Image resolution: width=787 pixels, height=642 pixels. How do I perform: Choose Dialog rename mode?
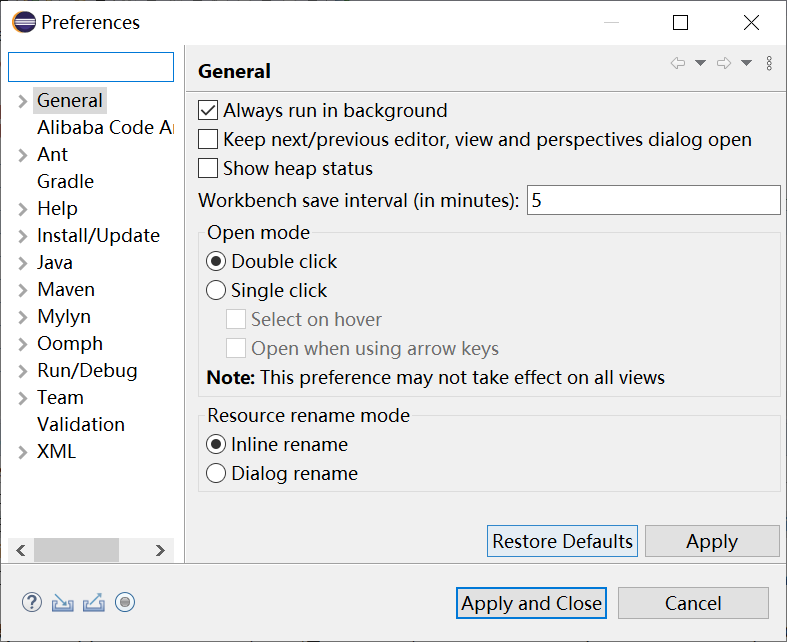pyautogui.click(x=216, y=474)
